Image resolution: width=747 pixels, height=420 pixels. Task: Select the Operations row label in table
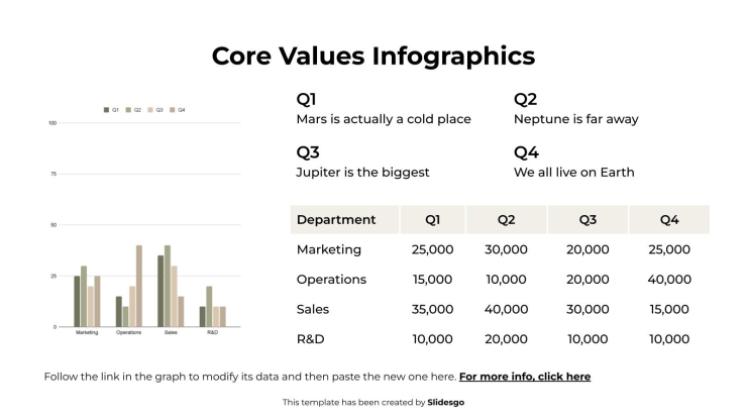coord(332,280)
